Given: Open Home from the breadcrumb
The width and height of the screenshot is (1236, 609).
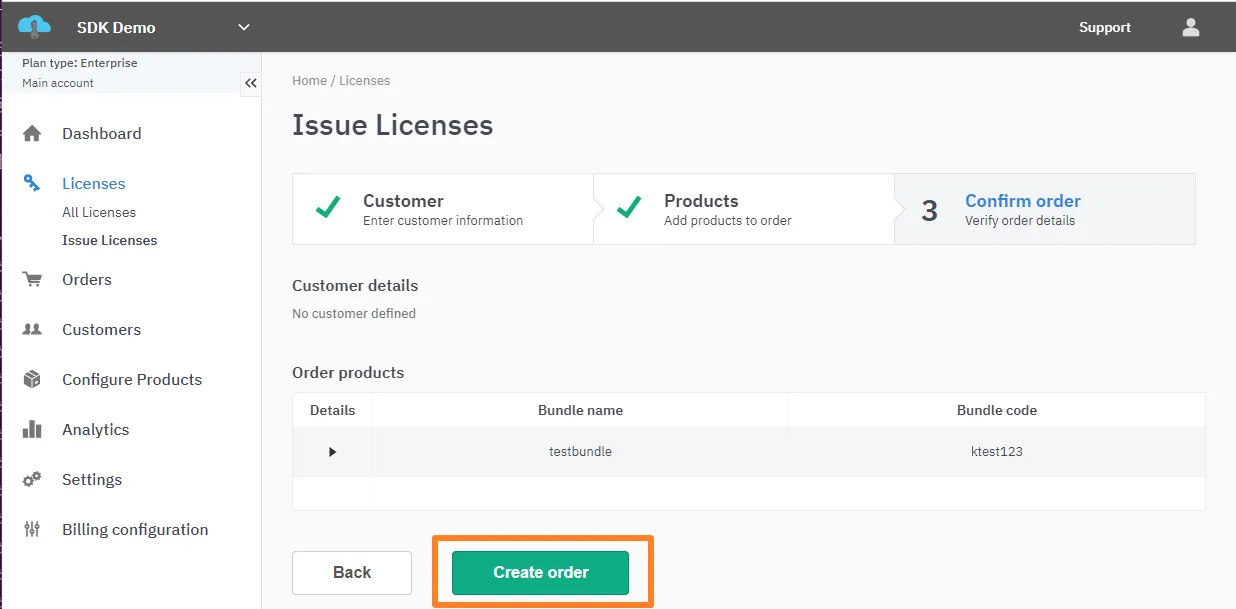Looking at the screenshot, I should coord(309,80).
